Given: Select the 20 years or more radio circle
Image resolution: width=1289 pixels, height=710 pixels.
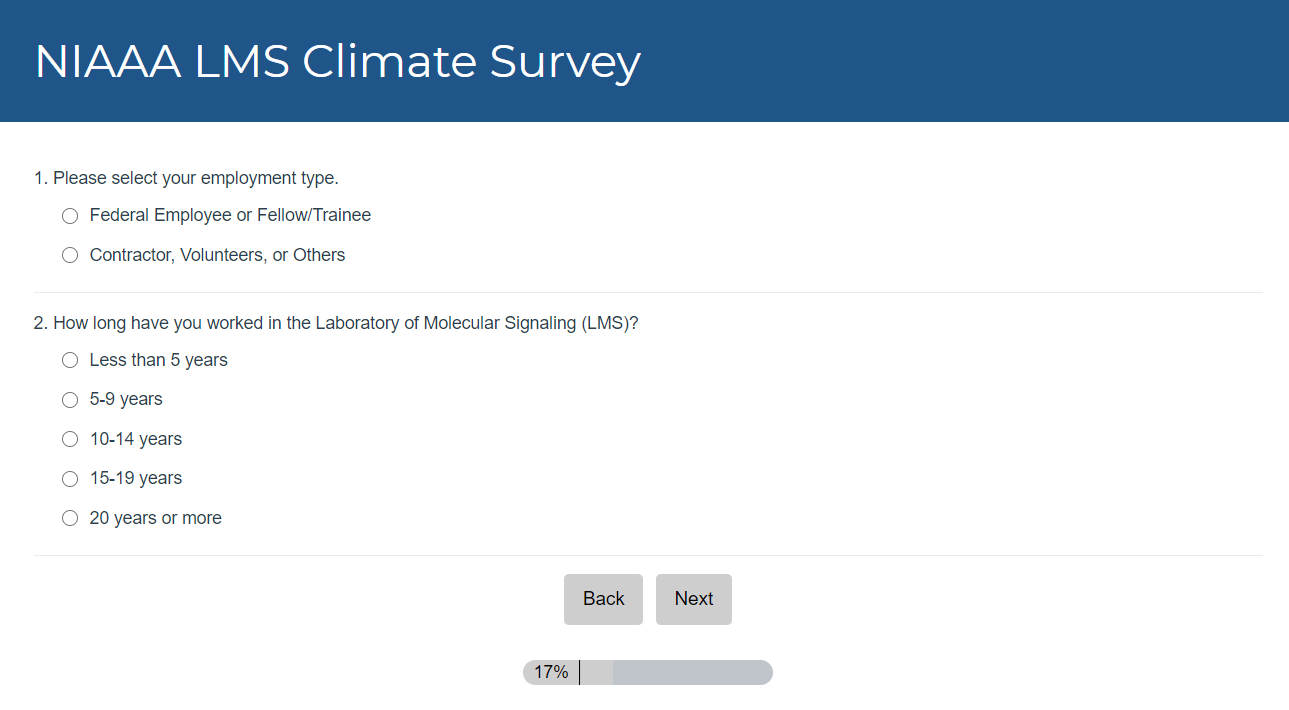Looking at the screenshot, I should click(70, 518).
